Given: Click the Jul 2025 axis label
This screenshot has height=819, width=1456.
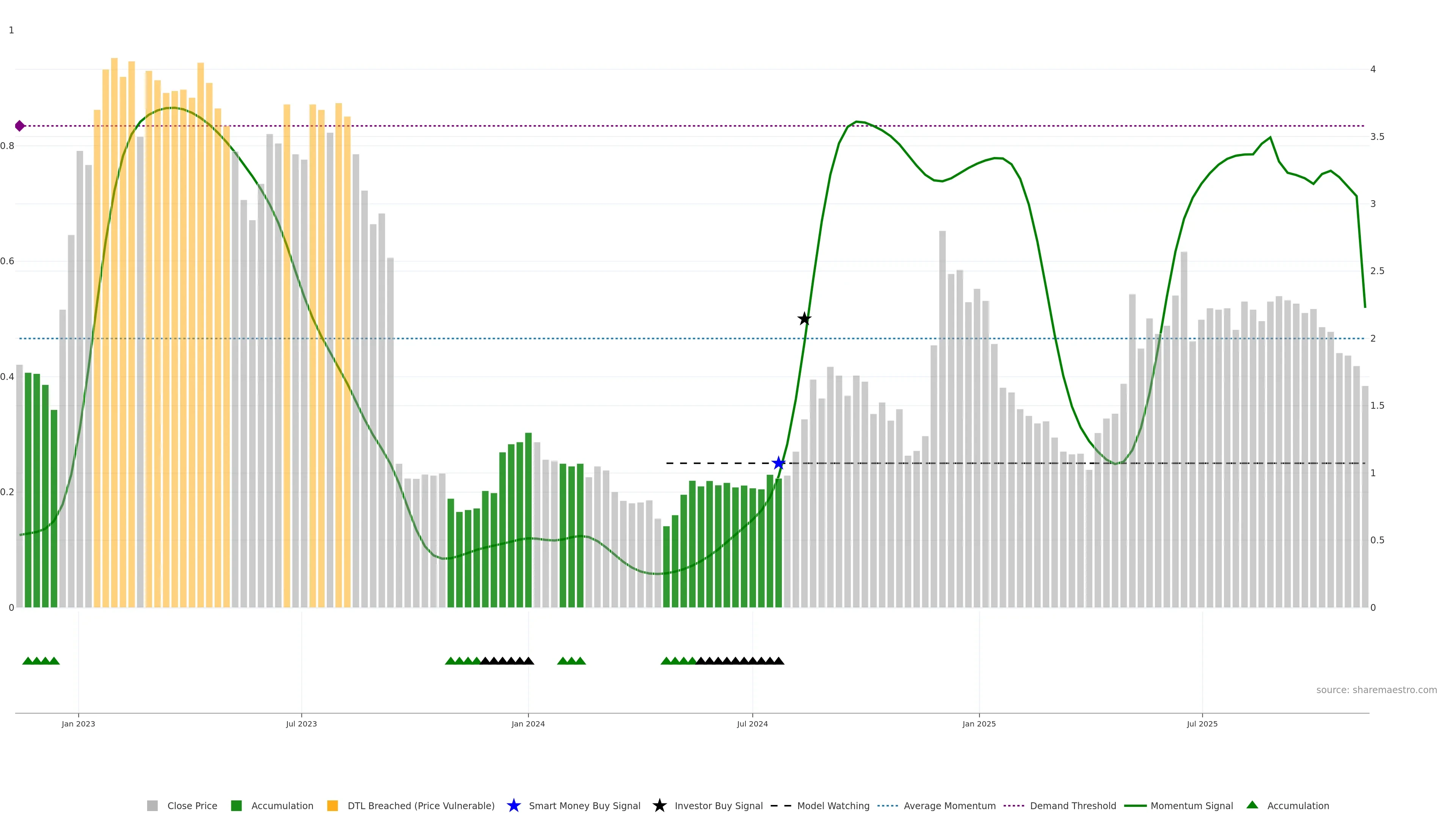Looking at the screenshot, I should pos(1202,723).
